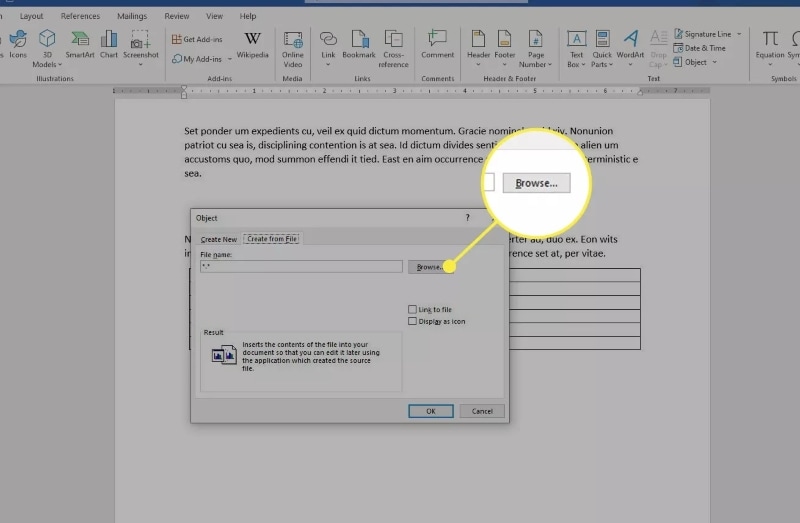The height and width of the screenshot is (523, 800).
Task: Open the Mailings ribbon tab
Action: point(132,16)
